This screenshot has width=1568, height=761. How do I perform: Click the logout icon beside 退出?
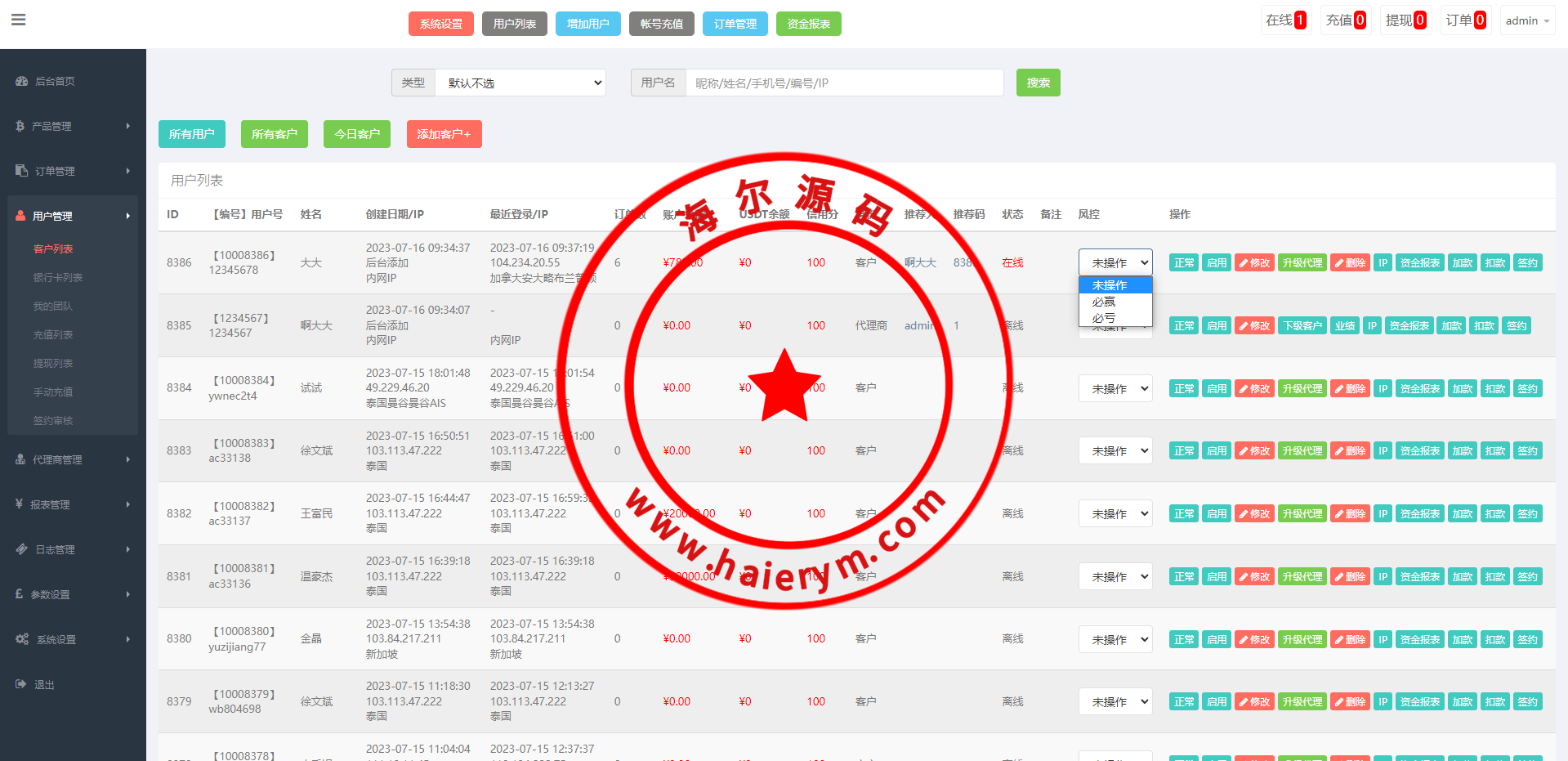(x=20, y=684)
